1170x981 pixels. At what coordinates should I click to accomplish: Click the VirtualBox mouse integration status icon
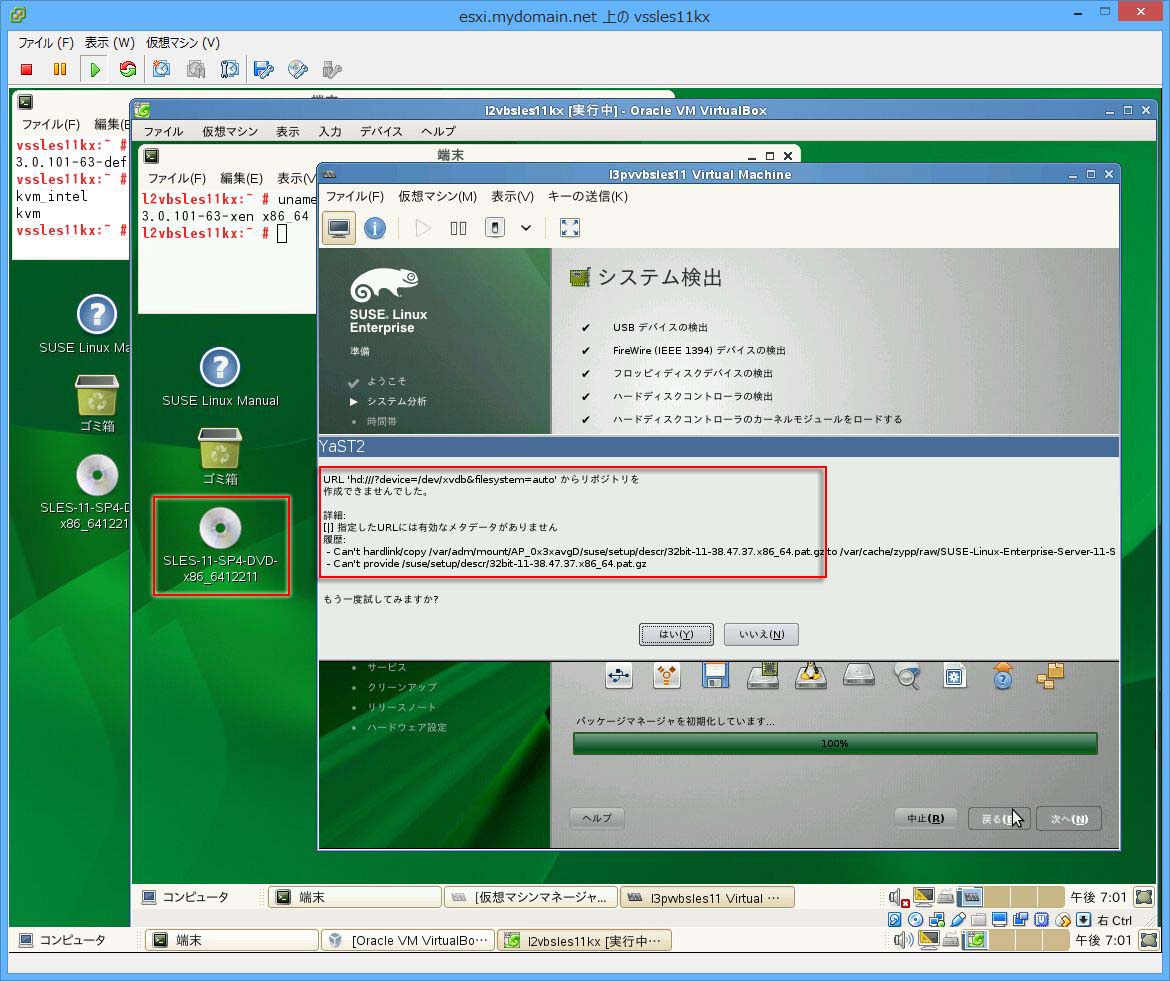coord(1063,920)
